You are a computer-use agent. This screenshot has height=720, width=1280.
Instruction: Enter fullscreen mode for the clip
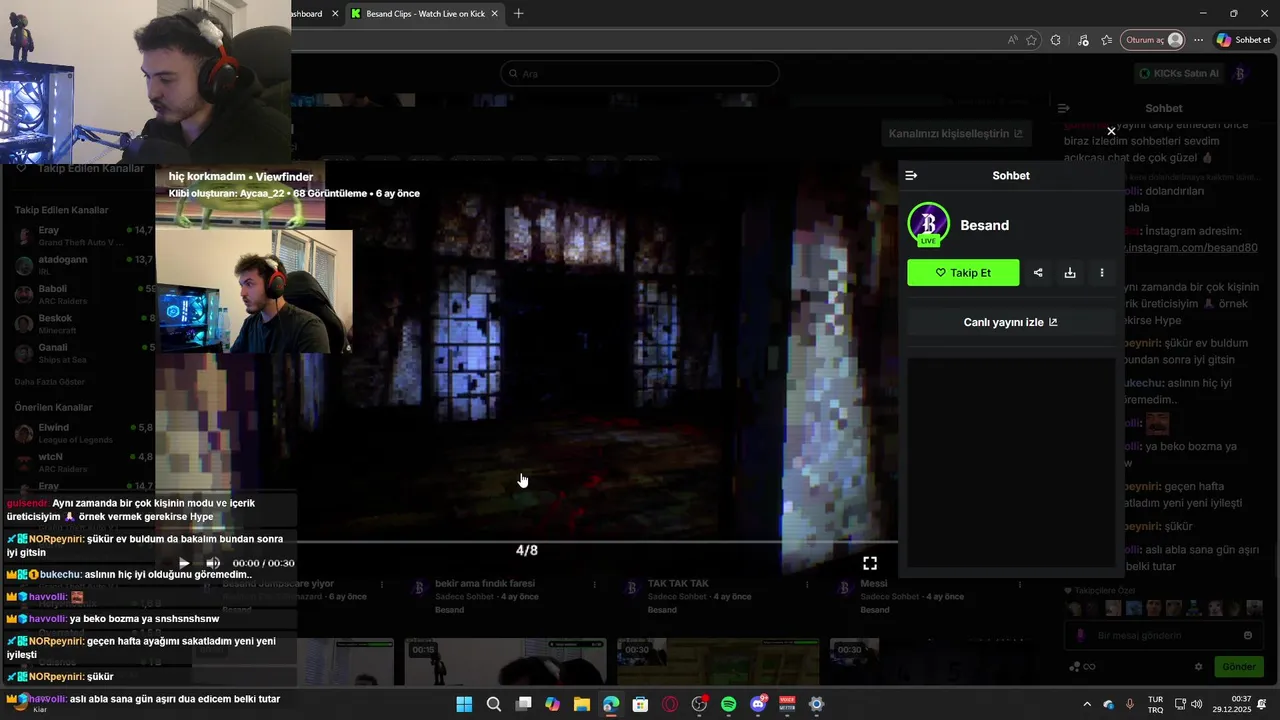tap(870, 563)
